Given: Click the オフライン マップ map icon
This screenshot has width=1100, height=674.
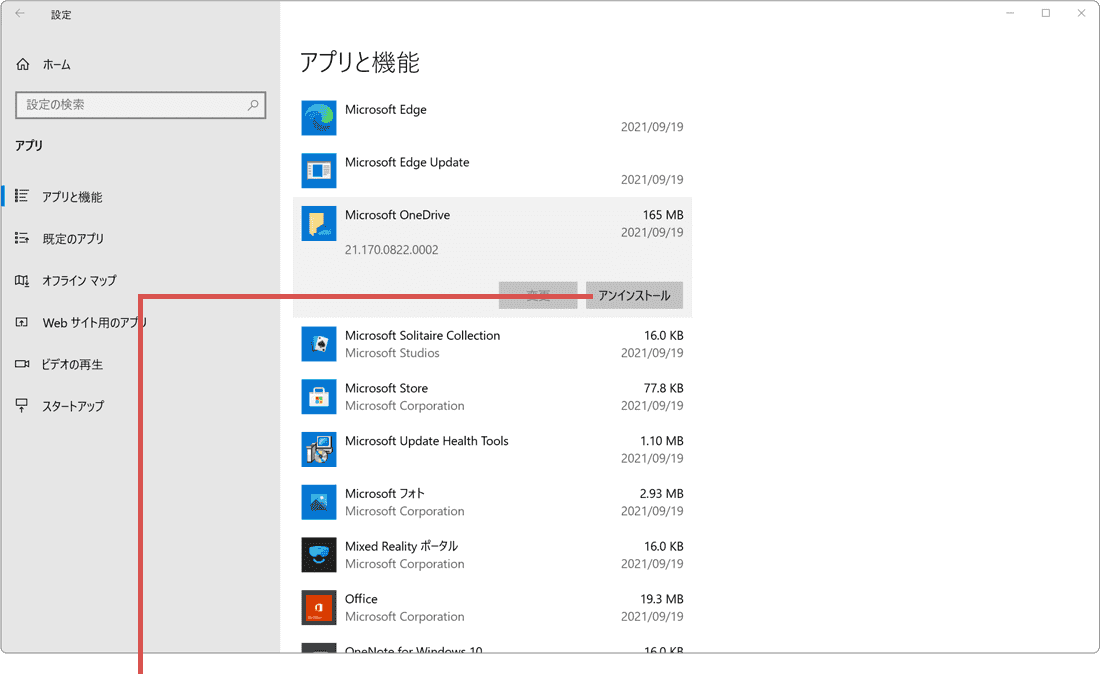Looking at the screenshot, I should pyautogui.click(x=22, y=281).
